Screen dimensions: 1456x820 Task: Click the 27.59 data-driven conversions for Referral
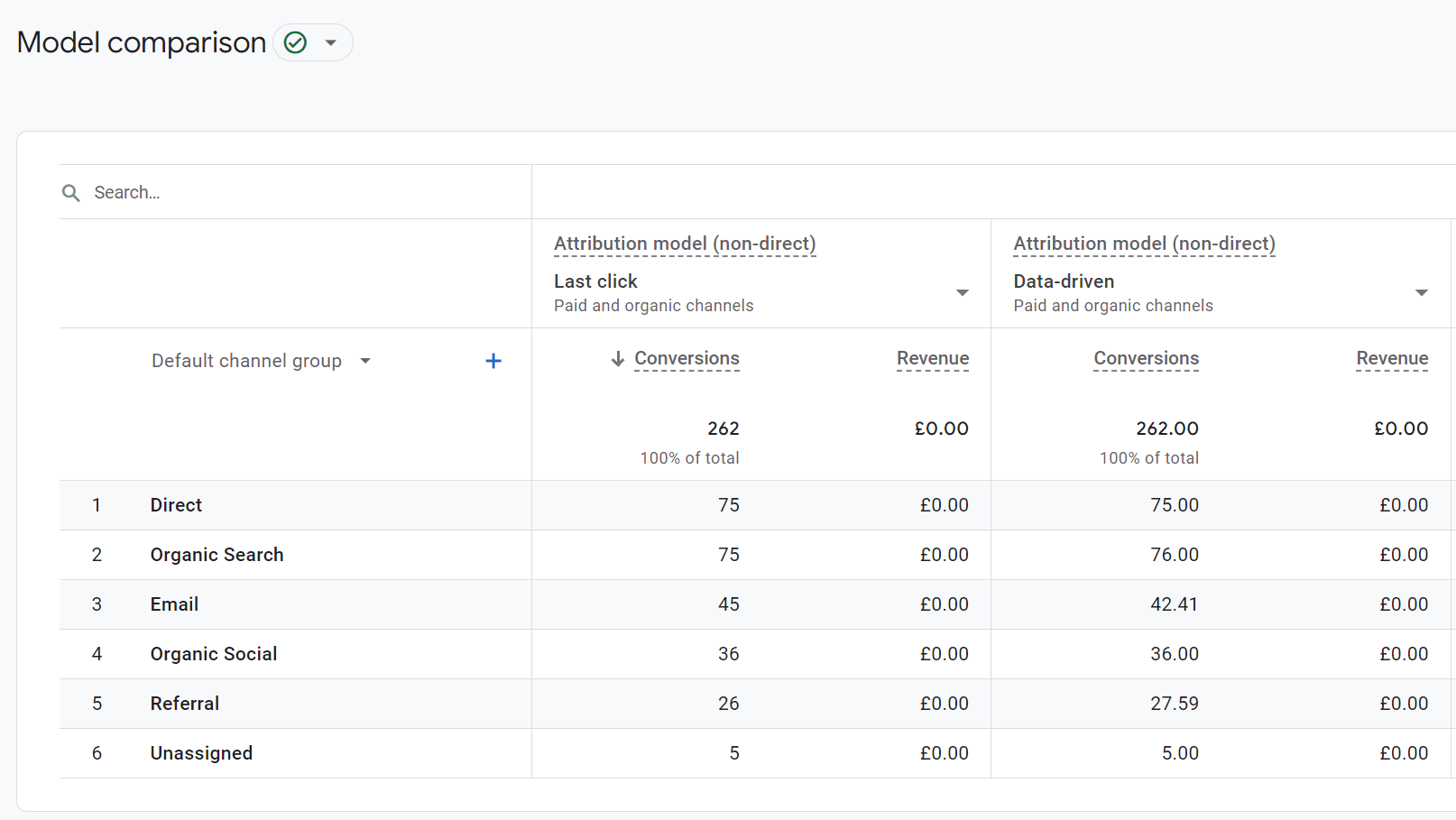1175,704
